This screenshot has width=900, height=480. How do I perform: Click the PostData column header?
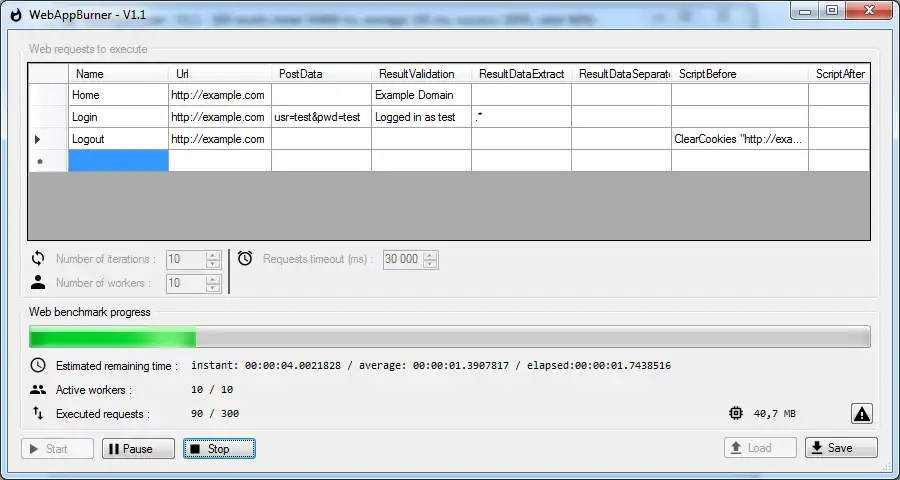[321, 73]
